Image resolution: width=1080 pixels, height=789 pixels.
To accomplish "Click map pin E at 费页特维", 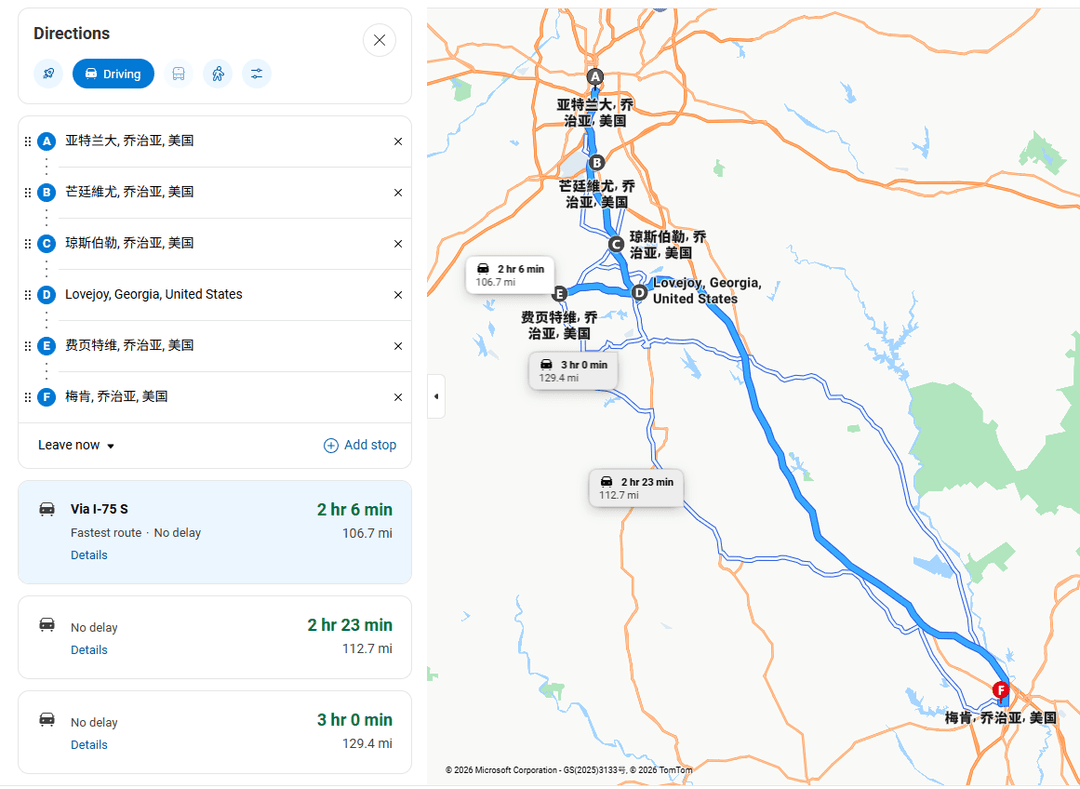I will [x=559, y=294].
